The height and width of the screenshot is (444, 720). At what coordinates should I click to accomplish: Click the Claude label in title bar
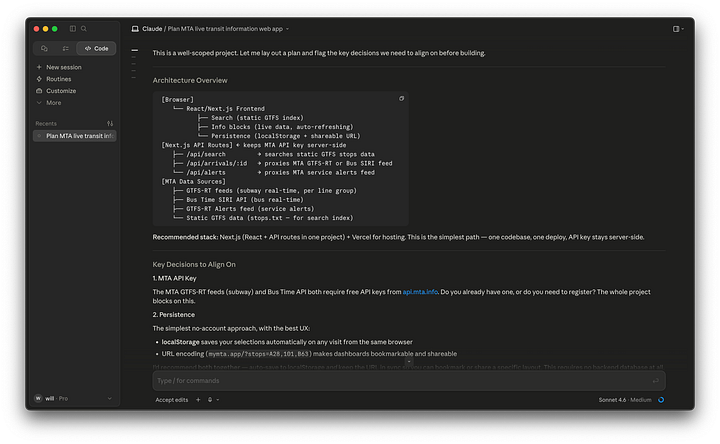152,28
